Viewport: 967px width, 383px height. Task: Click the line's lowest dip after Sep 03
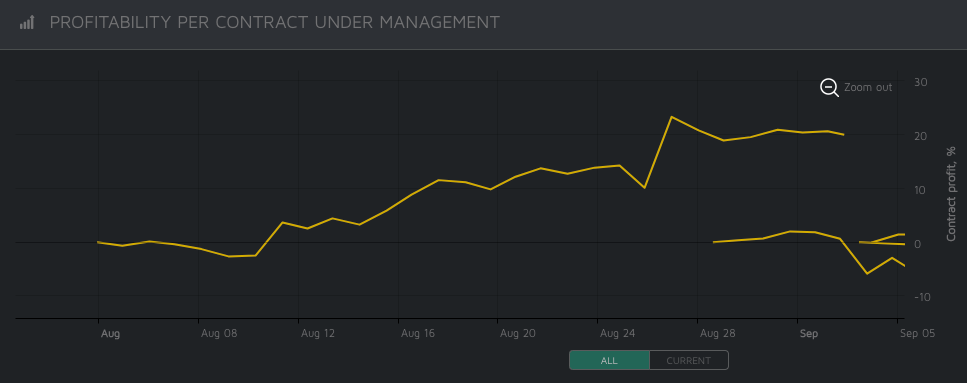click(867, 273)
